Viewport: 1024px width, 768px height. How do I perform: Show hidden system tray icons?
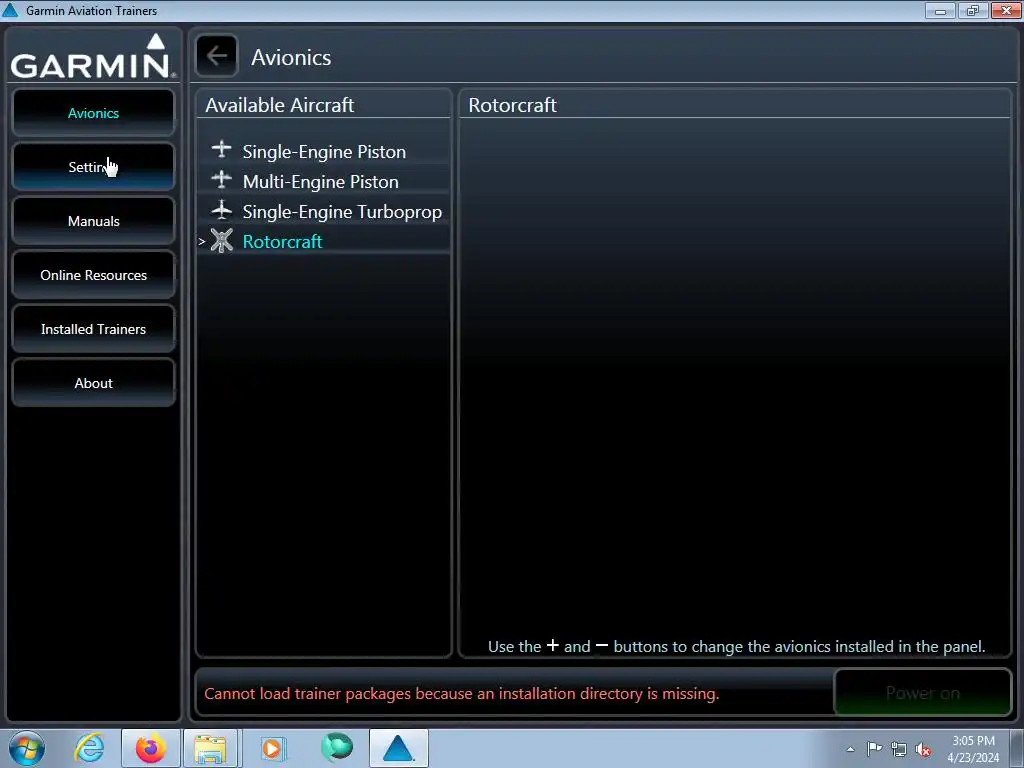850,749
